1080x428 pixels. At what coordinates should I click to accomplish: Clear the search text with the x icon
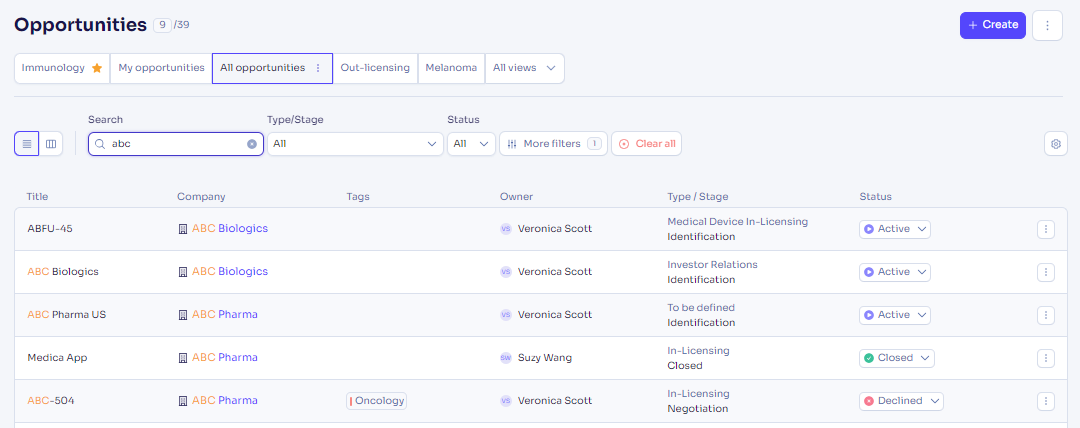(x=252, y=144)
